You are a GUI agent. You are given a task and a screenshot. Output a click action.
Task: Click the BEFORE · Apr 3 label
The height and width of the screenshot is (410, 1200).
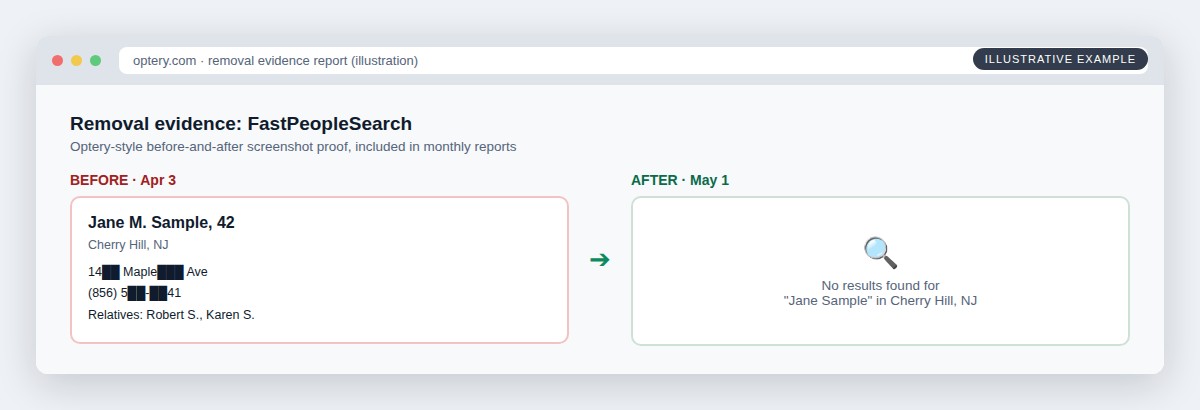(x=123, y=180)
